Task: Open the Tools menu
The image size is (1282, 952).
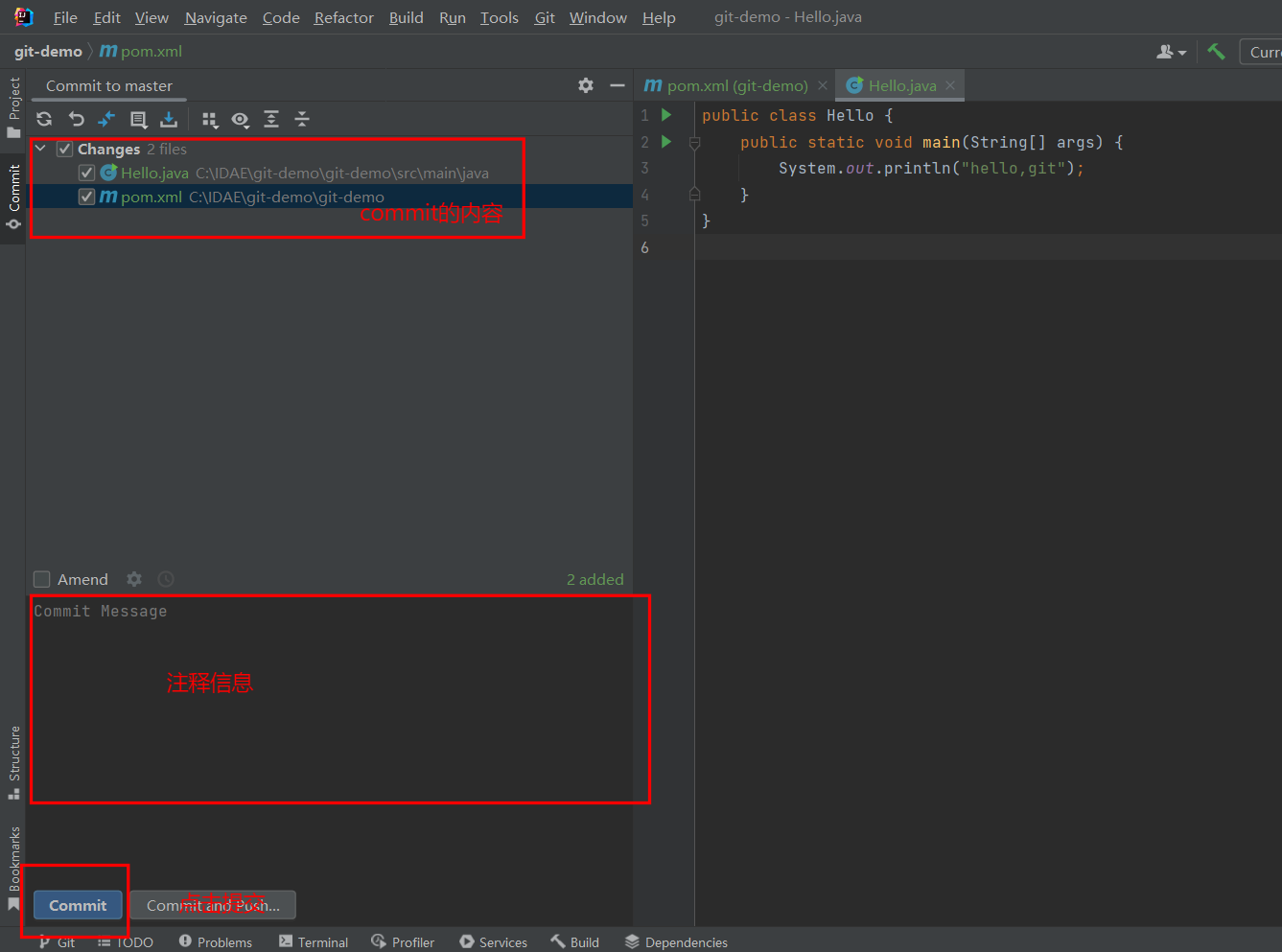Action: tap(499, 17)
